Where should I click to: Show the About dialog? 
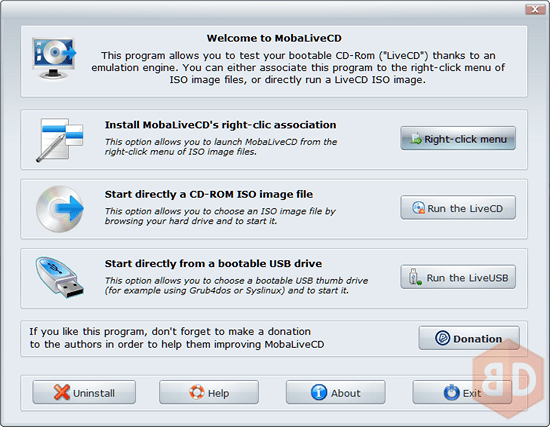336,392
